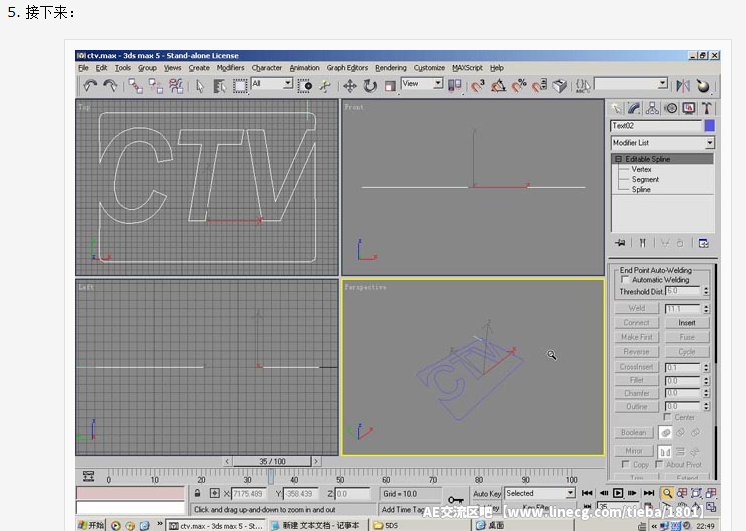The height and width of the screenshot is (531, 746).
Task: Switch to Display command panel tab
Action: (689, 108)
